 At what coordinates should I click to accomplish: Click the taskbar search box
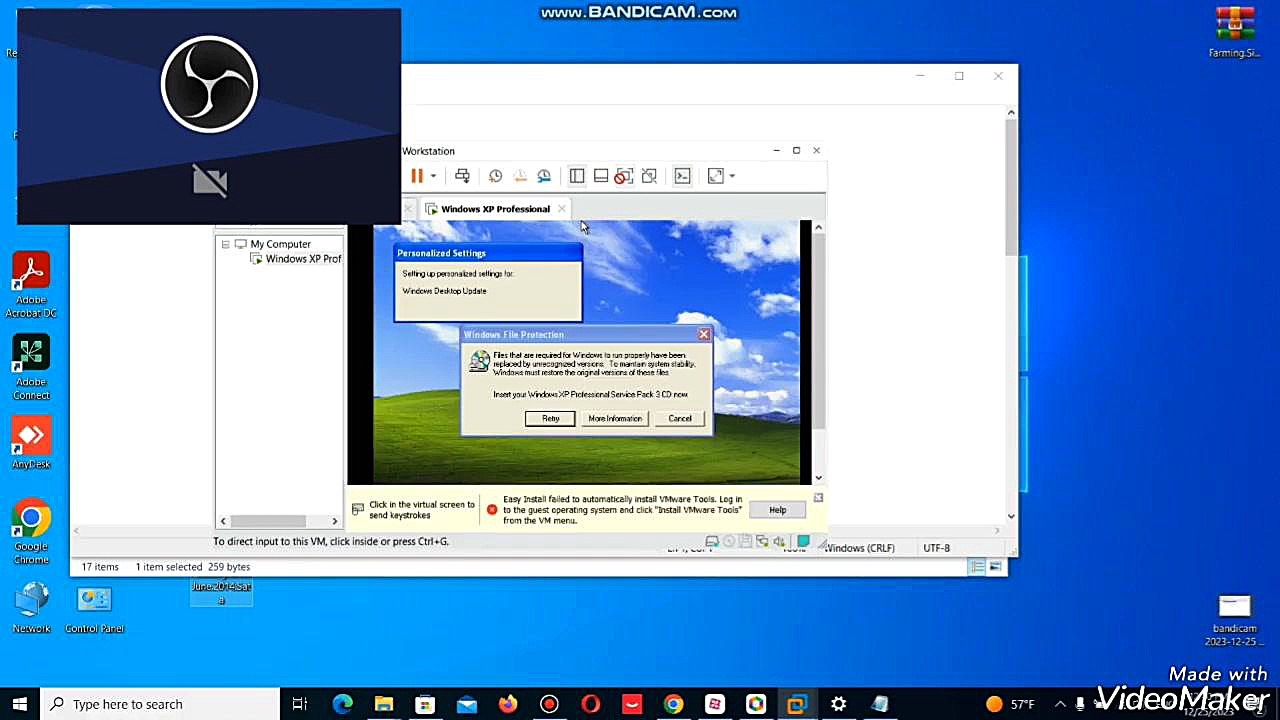coord(162,704)
